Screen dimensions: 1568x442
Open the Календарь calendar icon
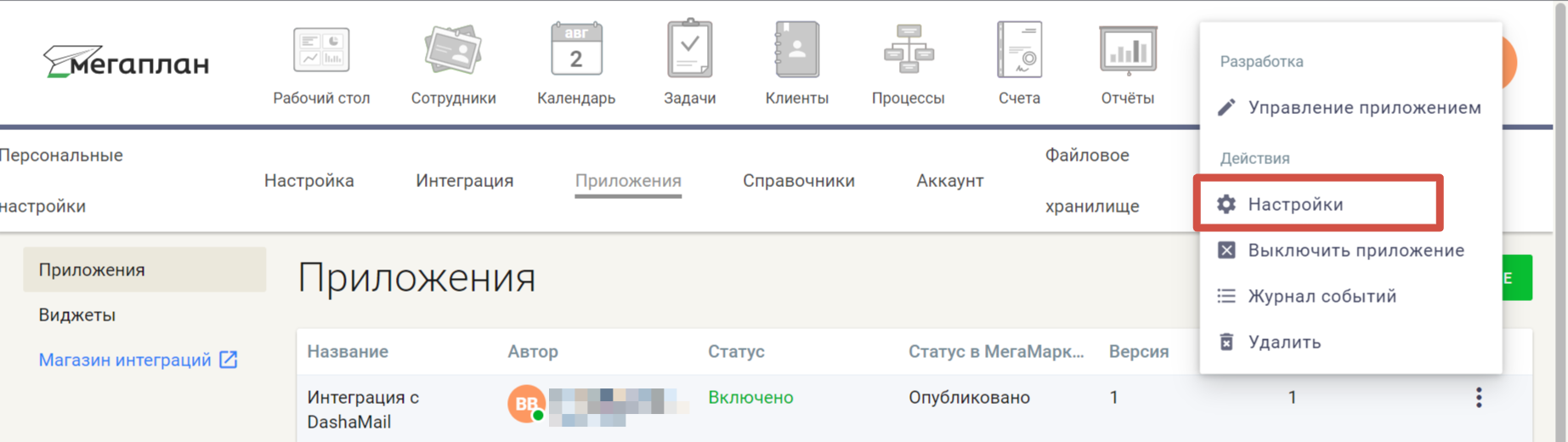coord(576,51)
